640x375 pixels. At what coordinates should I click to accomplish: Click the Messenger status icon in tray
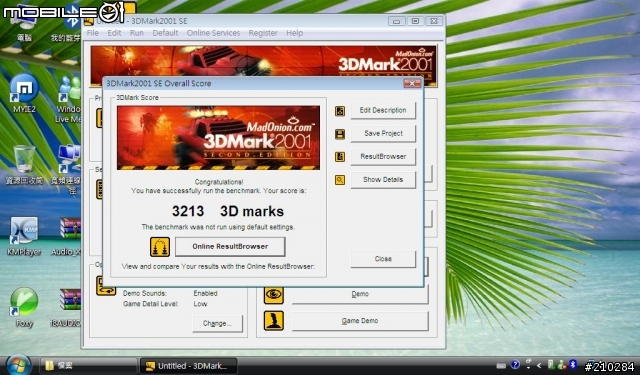562,364
